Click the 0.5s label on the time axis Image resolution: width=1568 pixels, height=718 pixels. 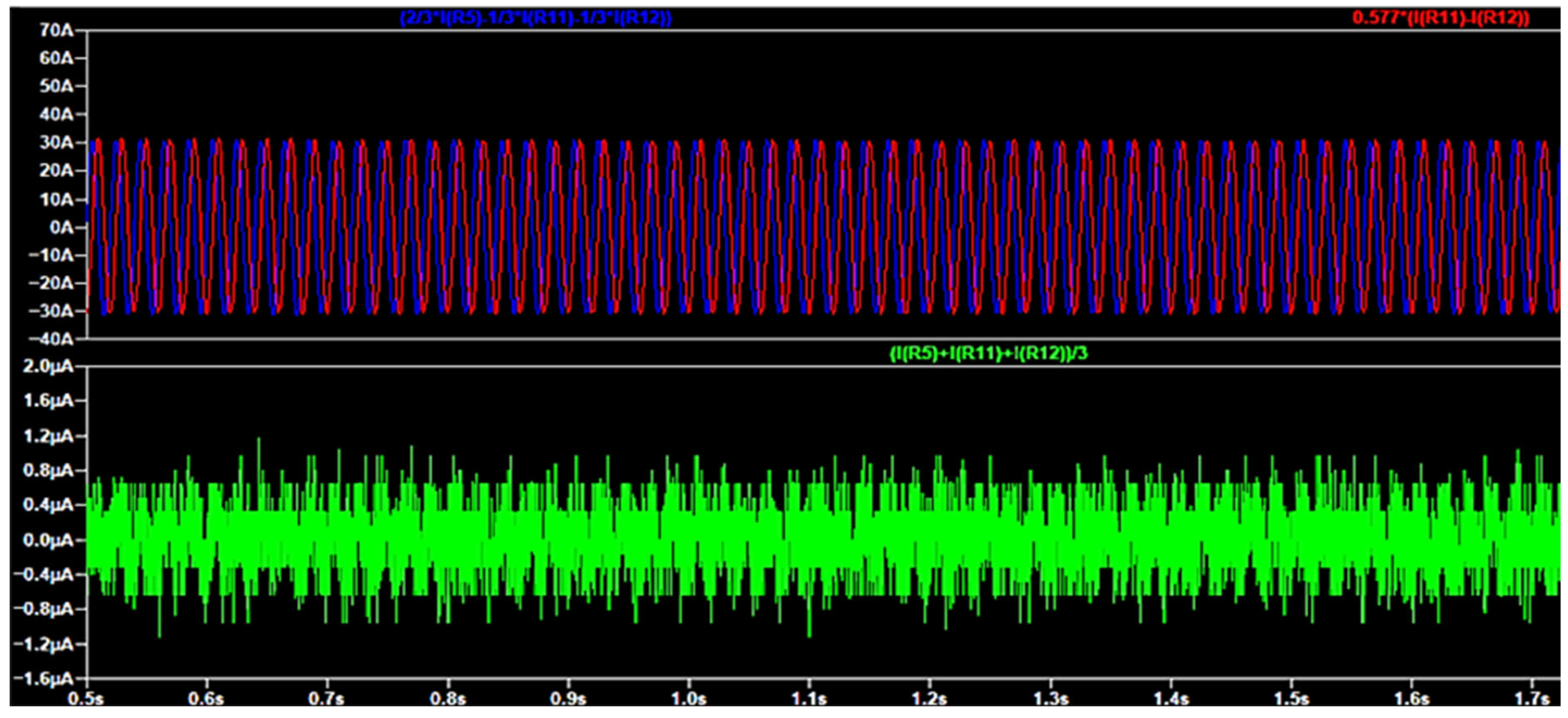tap(86, 699)
